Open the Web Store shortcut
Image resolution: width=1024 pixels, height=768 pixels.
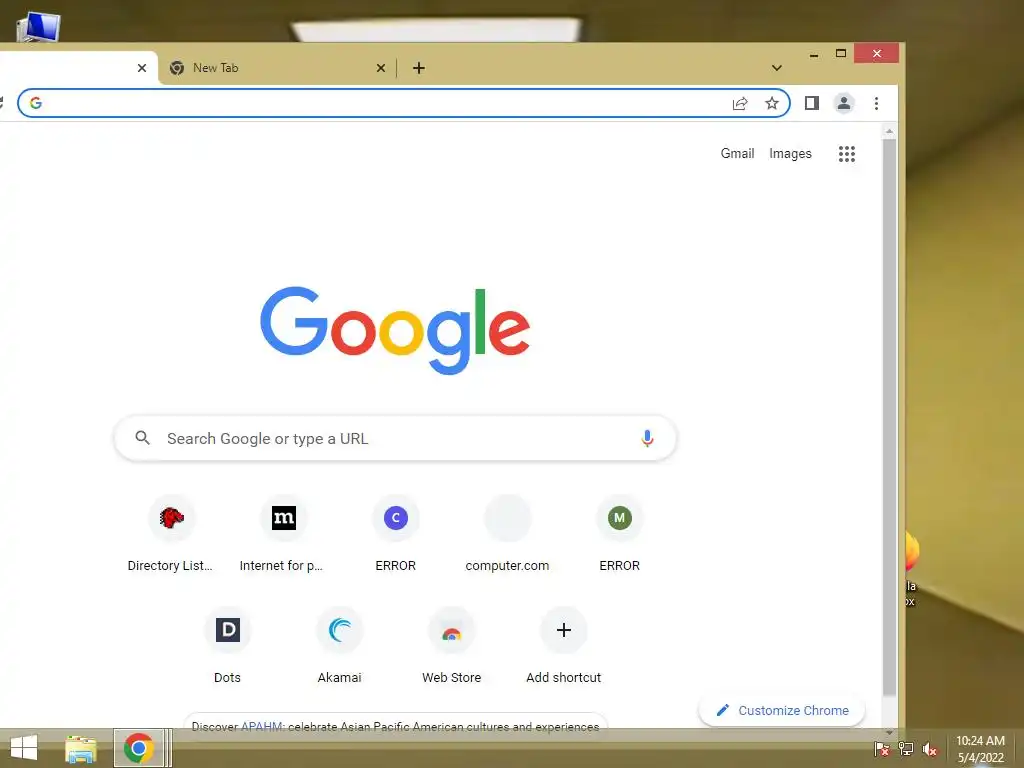point(451,646)
